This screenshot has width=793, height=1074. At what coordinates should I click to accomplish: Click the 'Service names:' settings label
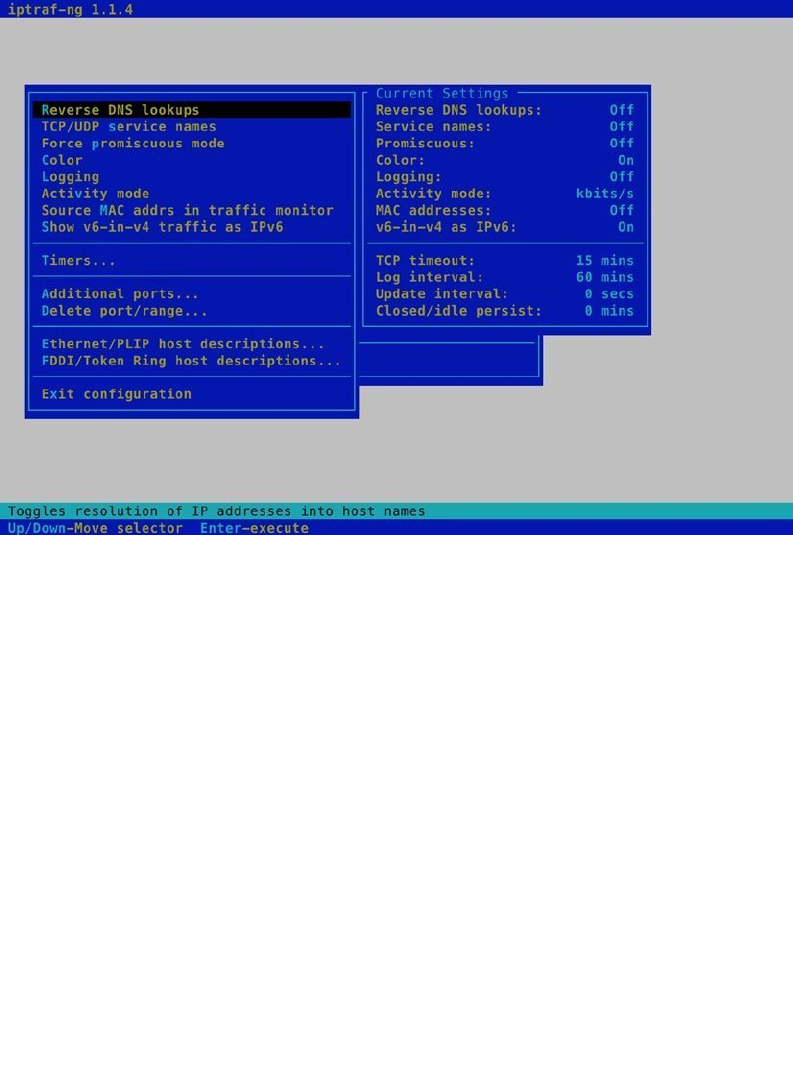click(x=433, y=127)
